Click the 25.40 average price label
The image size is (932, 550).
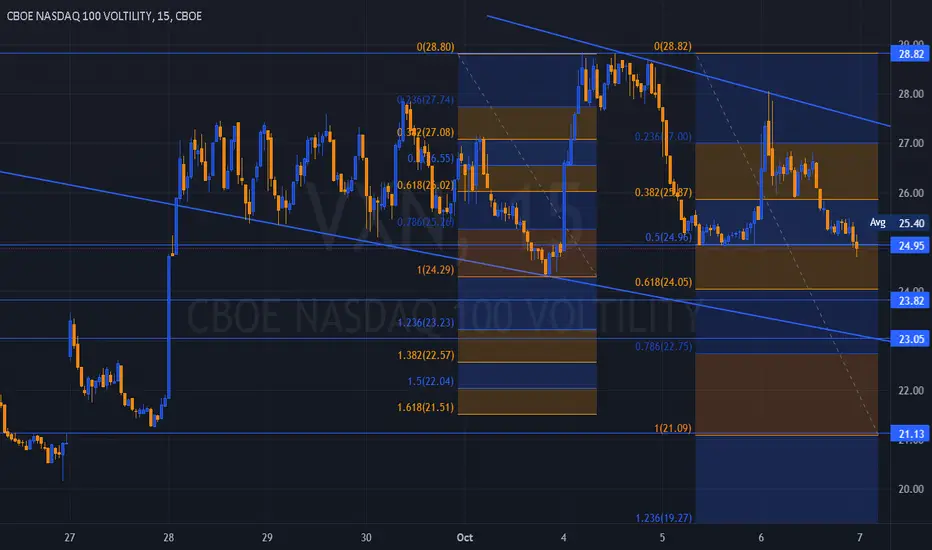pyautogui.click(x=911, y=223)
